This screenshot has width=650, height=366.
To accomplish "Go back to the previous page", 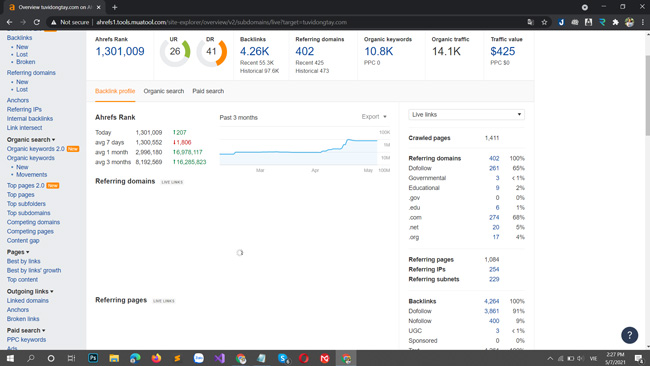I will (x=9, y=22).
